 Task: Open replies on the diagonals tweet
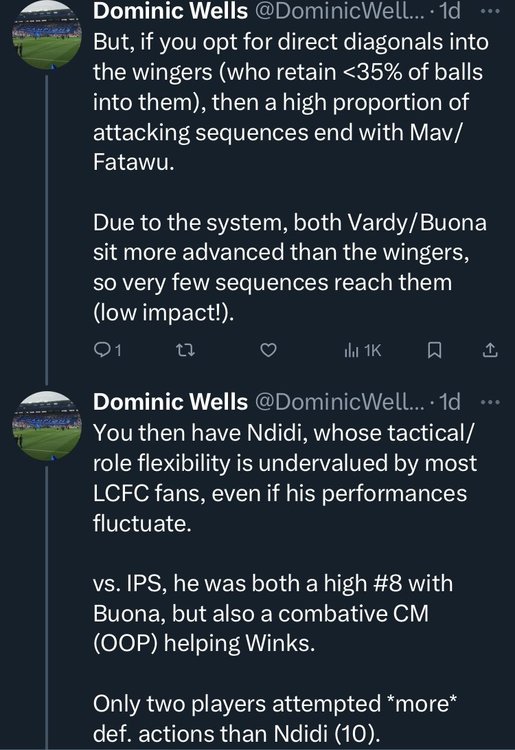101,351
